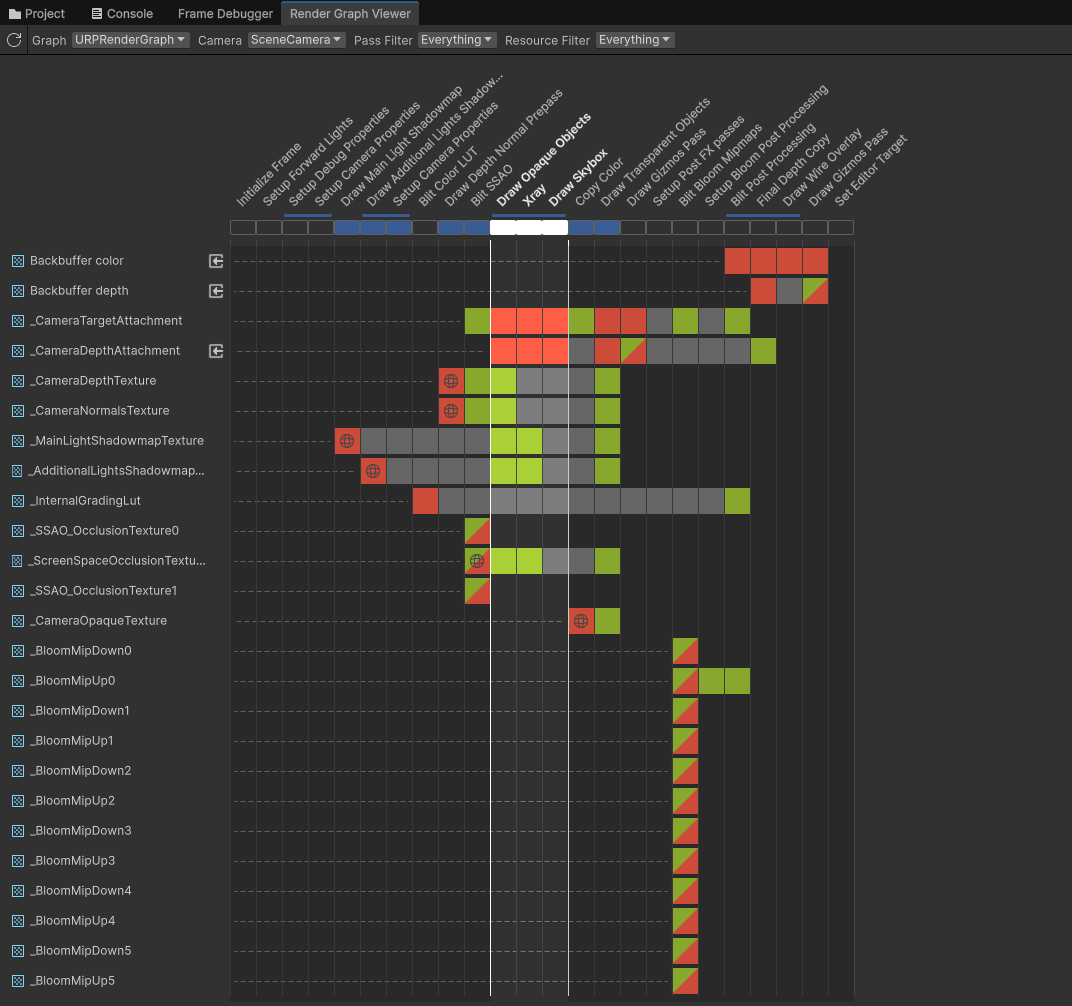Click texture icon beside _CameraDepthAttachment
Image resolution: width=1072 pixels, height=1006 pixels.
click(x=18, y=351)
